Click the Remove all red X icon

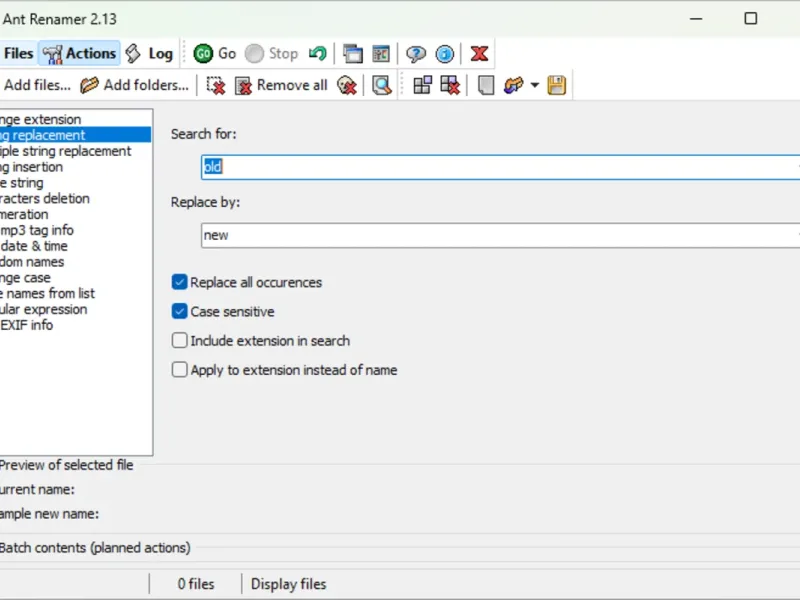[x=243, y=86]
